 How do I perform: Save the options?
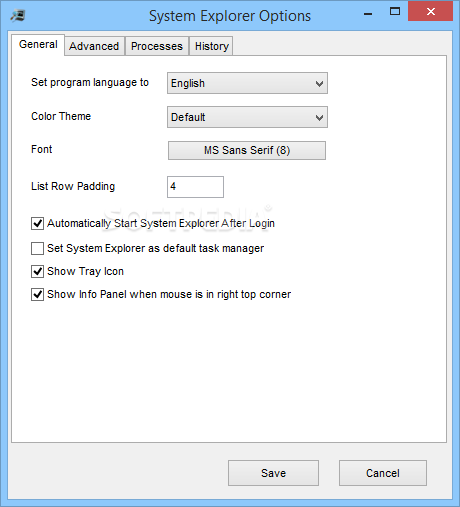coord(273,473)
